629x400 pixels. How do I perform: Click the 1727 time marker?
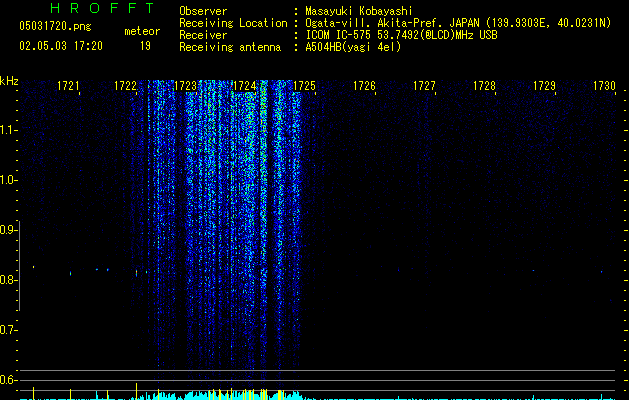[424, 86]
